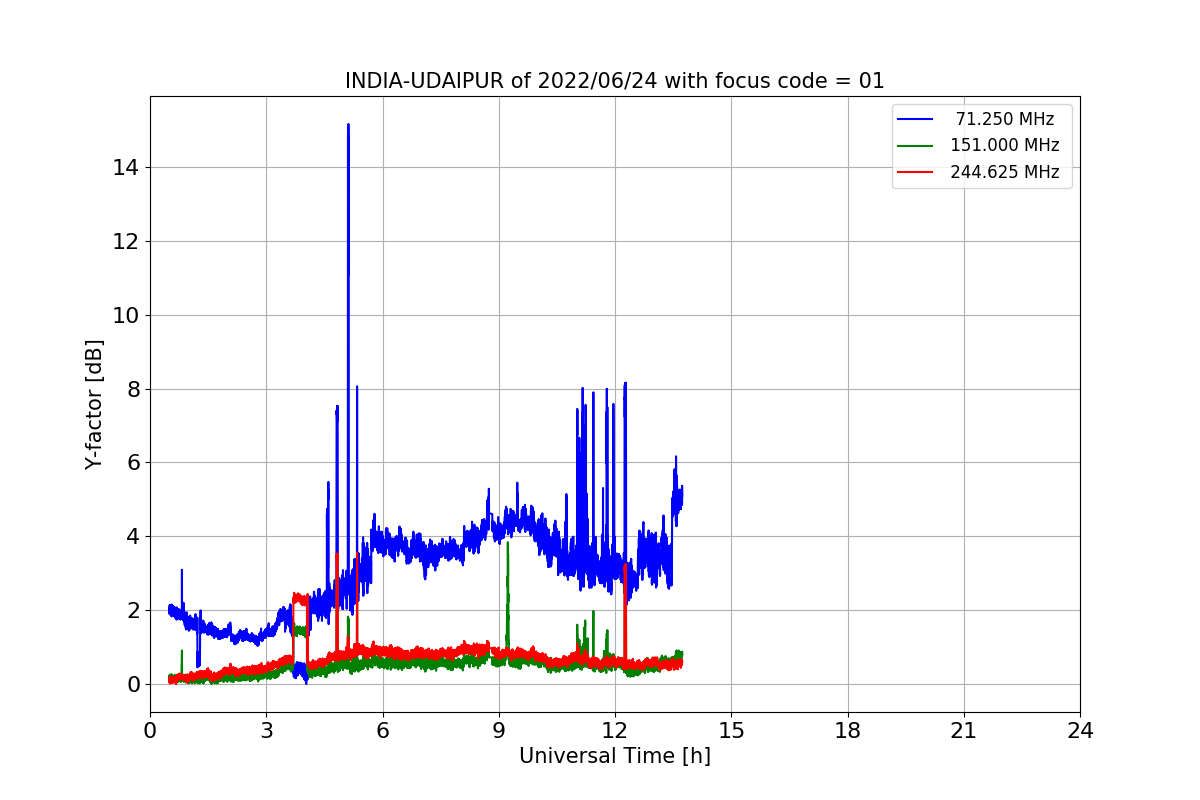1200x800 pixels.
Task: Click the Y-factor [dB] axis label
Action: (94, 404)
